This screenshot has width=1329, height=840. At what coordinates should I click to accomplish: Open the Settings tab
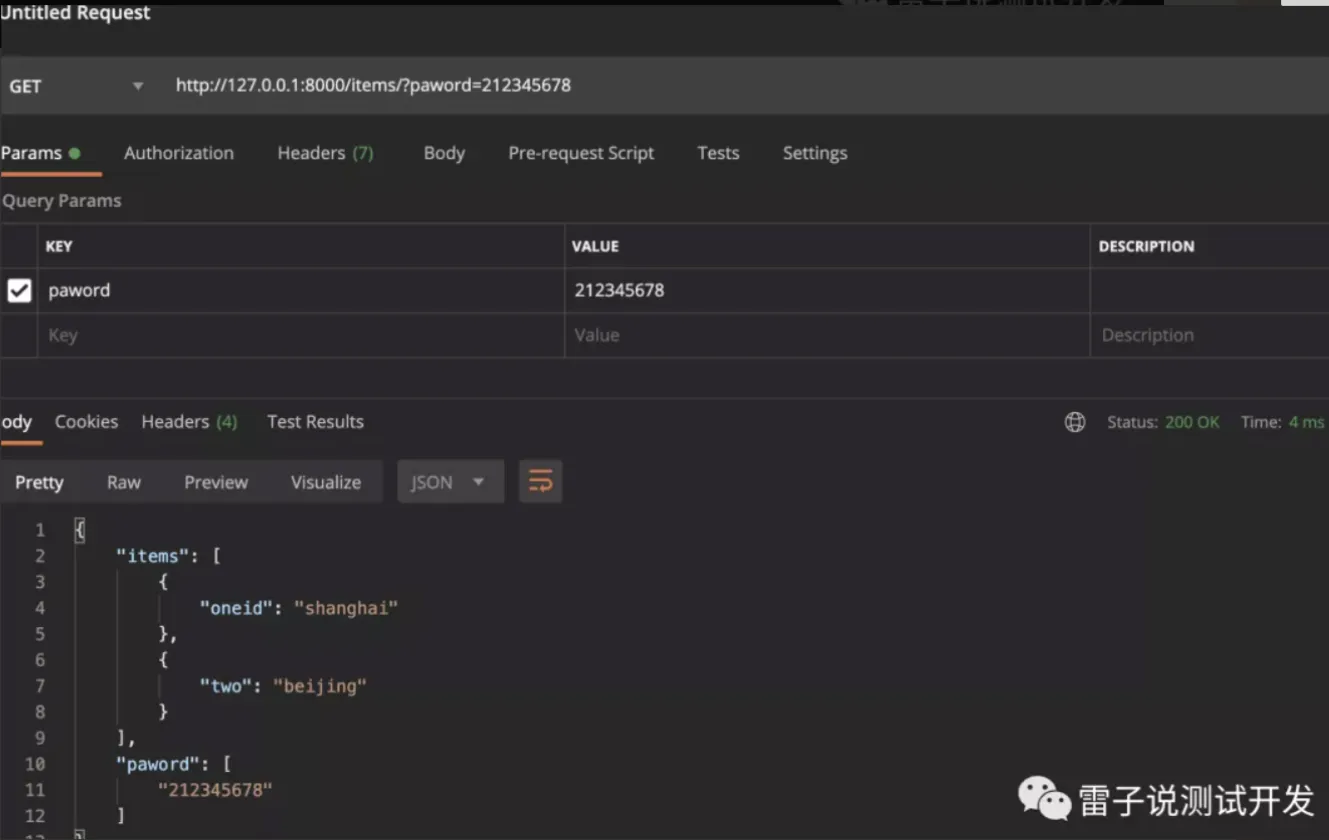pyautogui.click(x=815, y=153)
